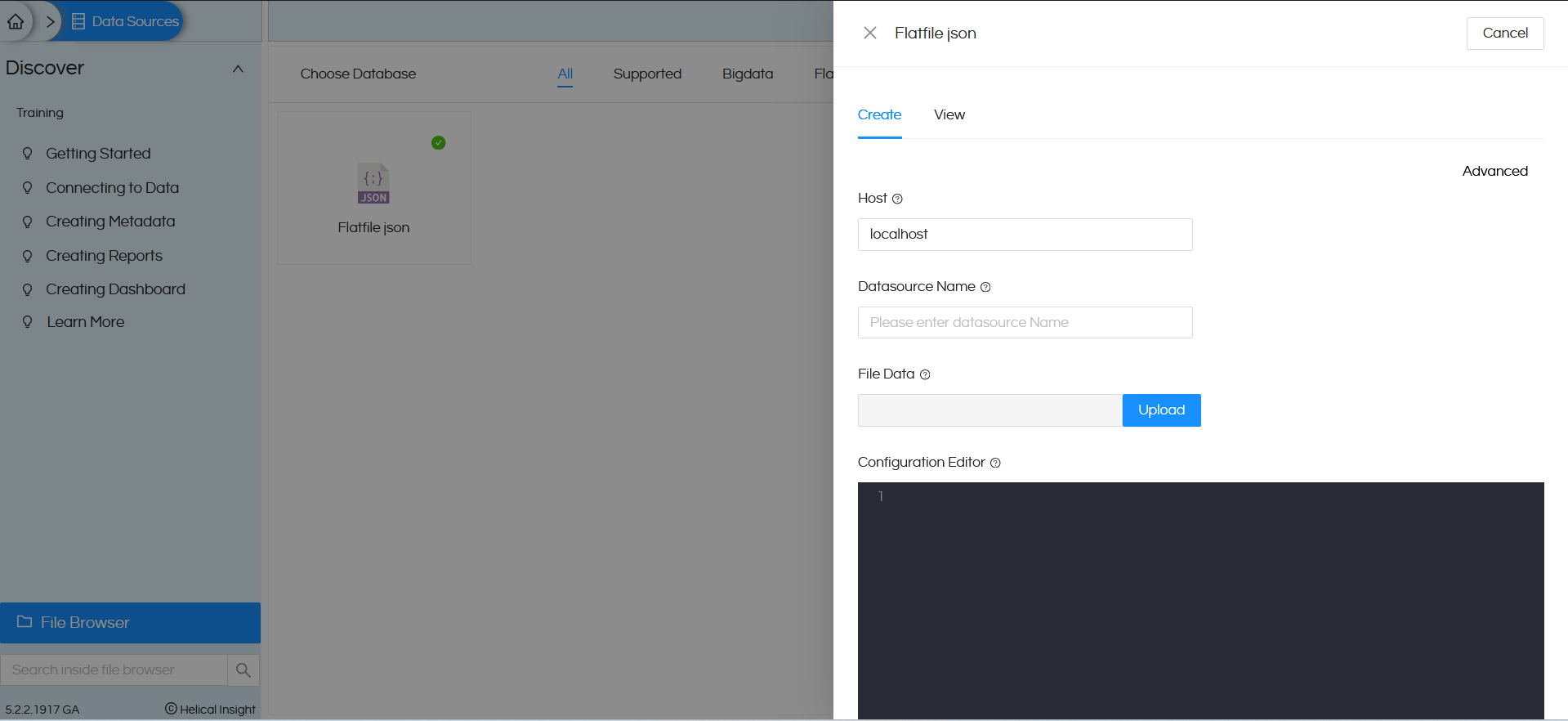This screenshot has width=1568, height=721.
Task: Open the File Browser panel
Action: click(130, 623)
